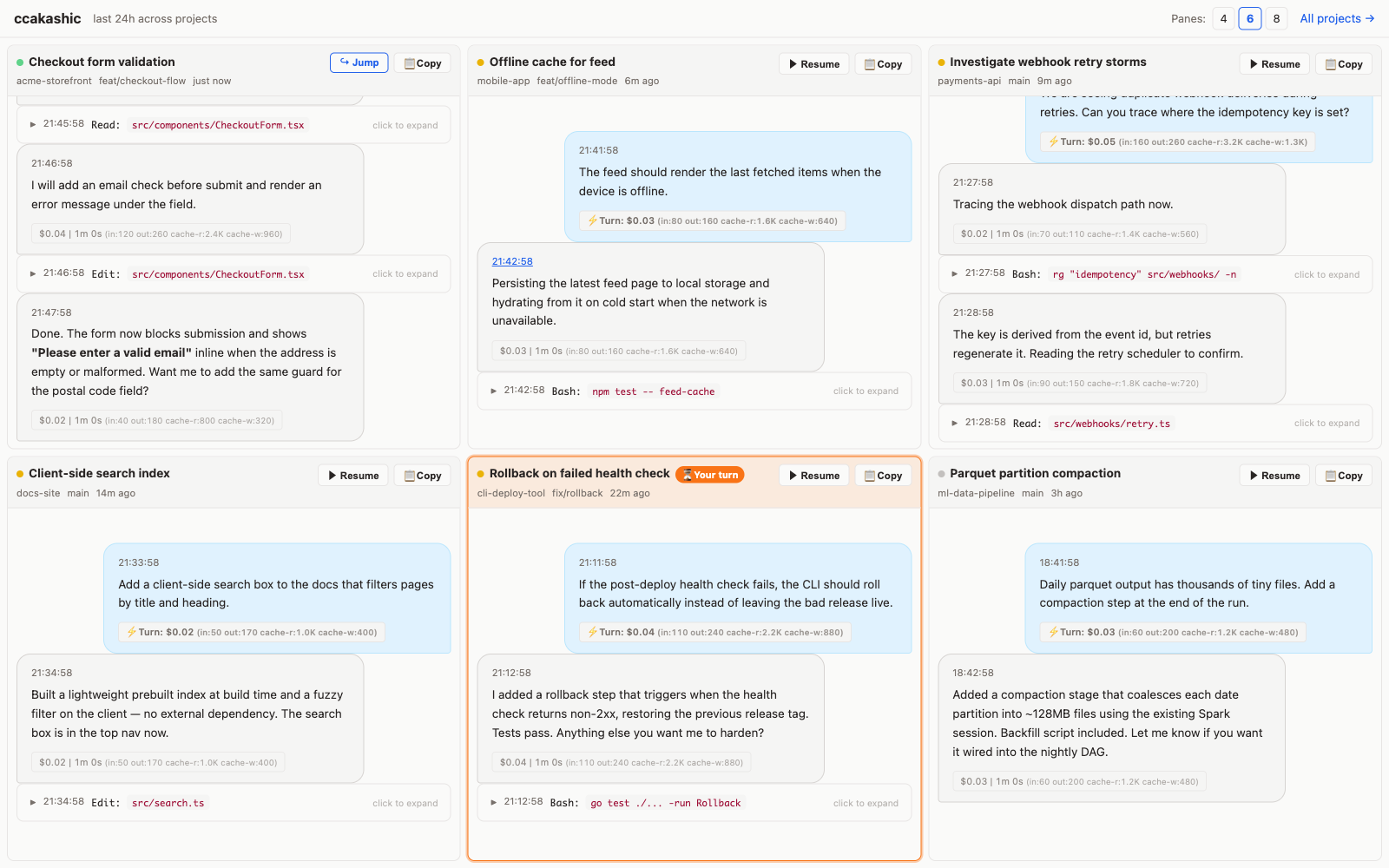
Task: Click the Turn: $0.02 cost chip in search index
Action: [x=252, y=632]
